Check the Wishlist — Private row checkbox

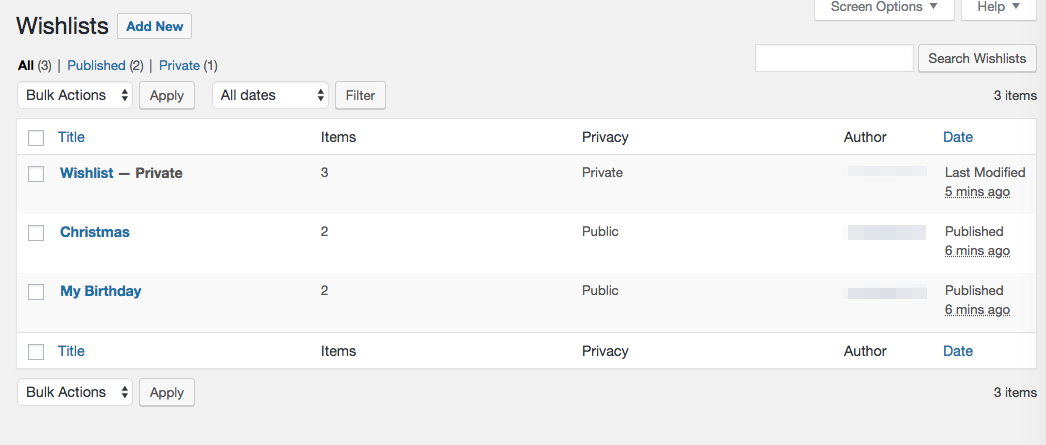[36, 174]
